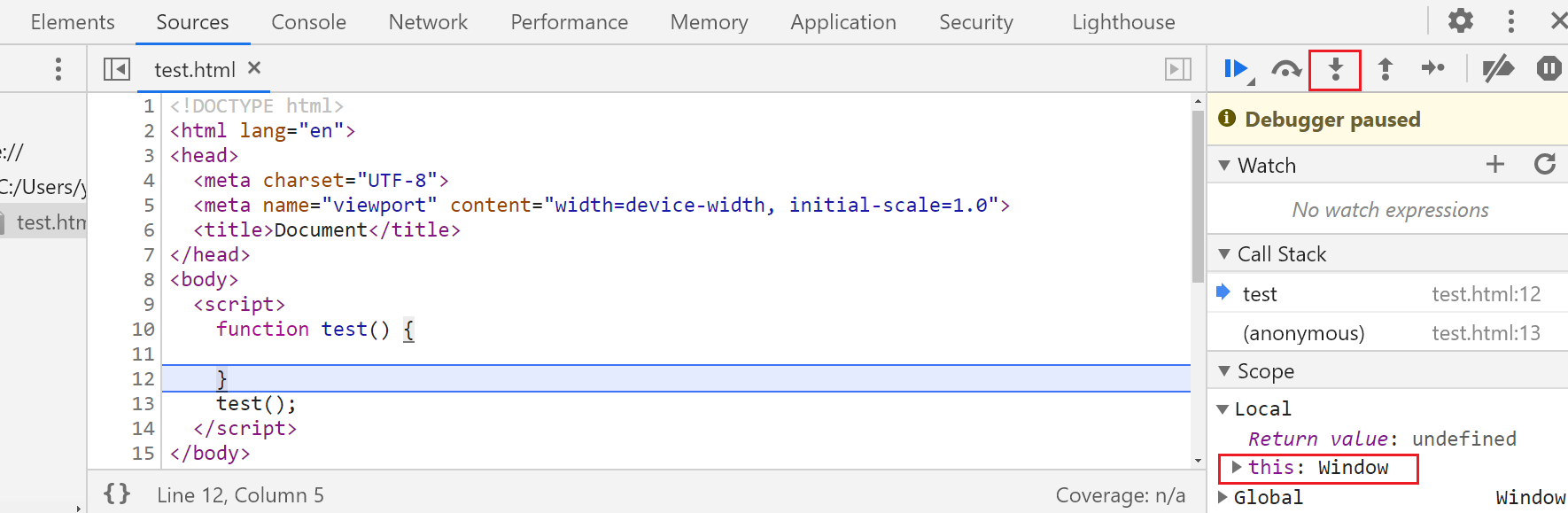
Task: Open the Console tab
Action: tap(308, 22)
